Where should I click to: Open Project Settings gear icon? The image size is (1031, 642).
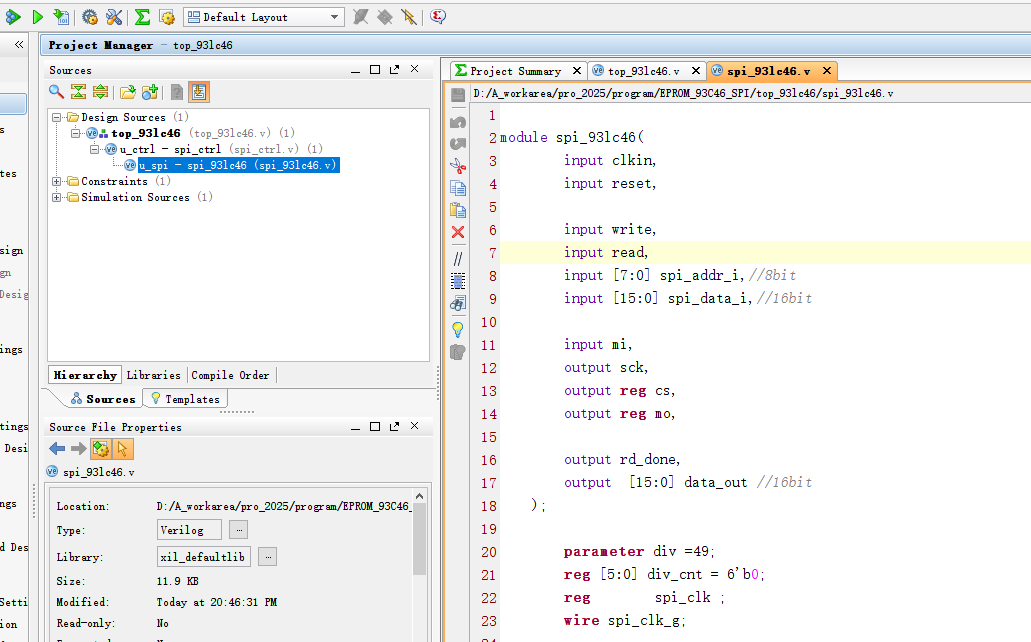(x=90, y=17)
